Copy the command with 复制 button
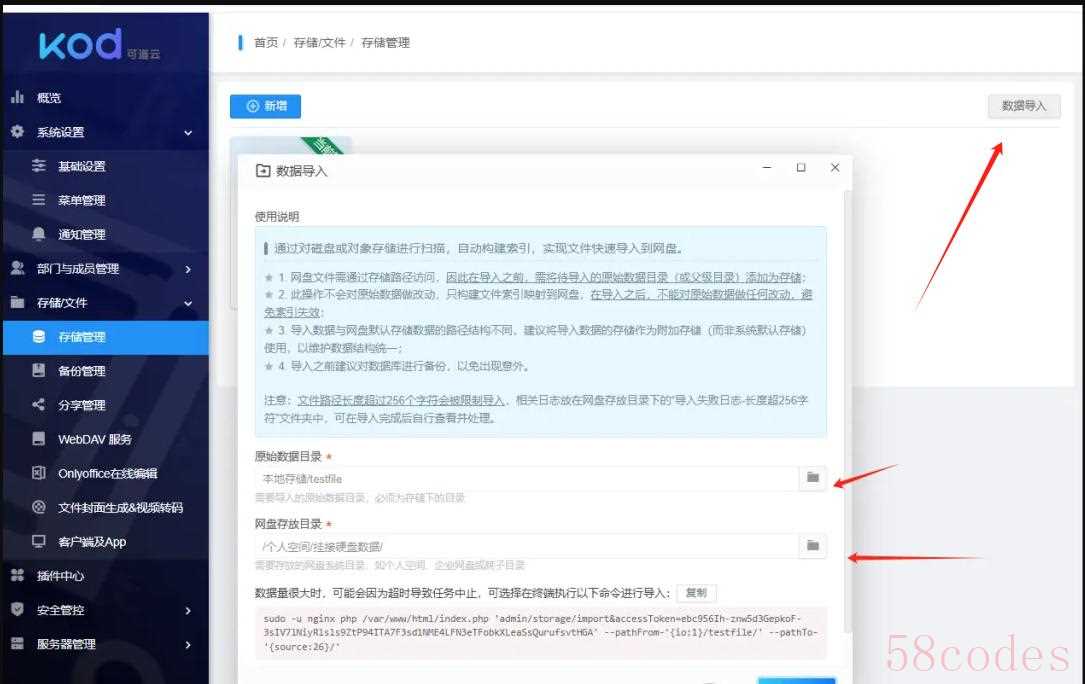The width and height of the screenshot is (1085, 684). 696,593
